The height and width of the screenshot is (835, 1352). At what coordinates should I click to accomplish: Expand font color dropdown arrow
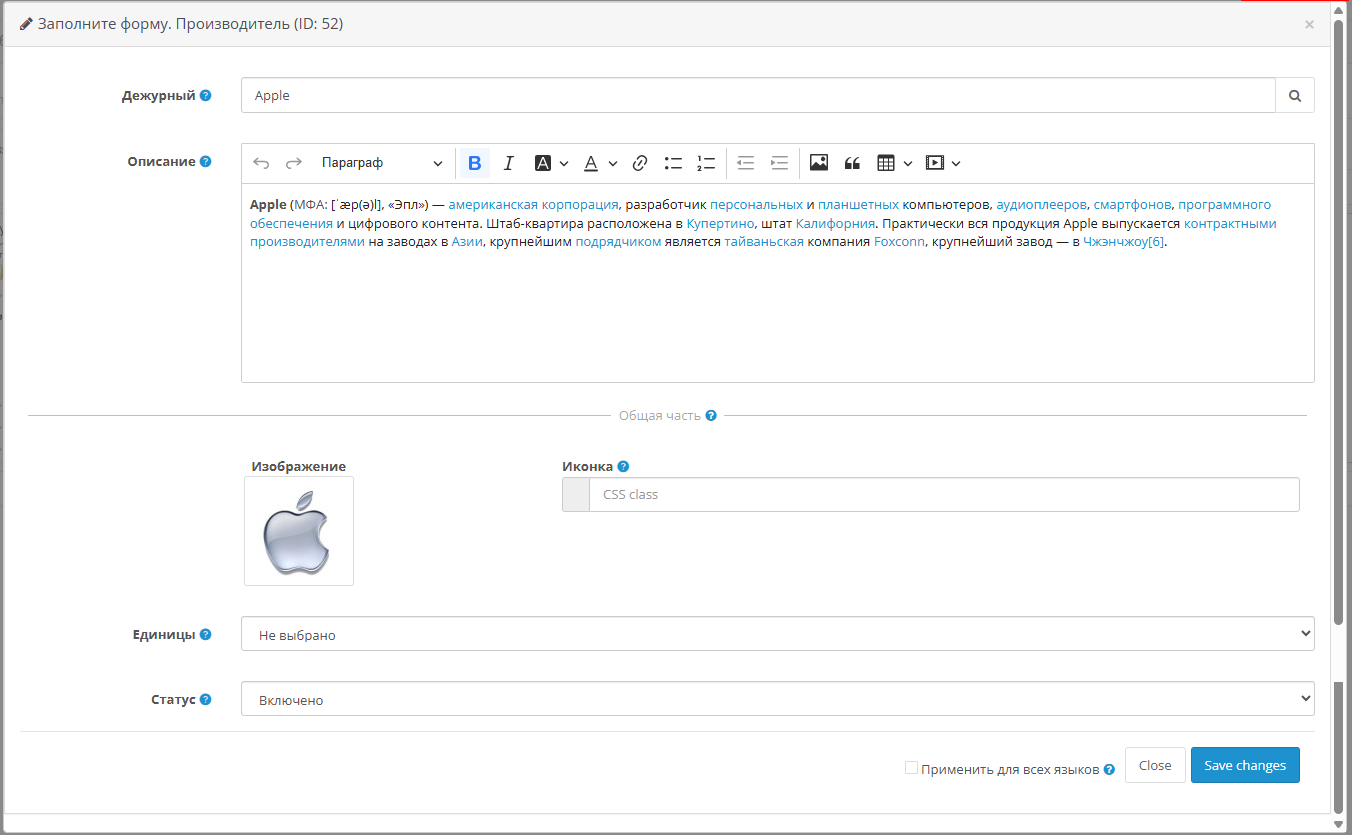point(613,163)
